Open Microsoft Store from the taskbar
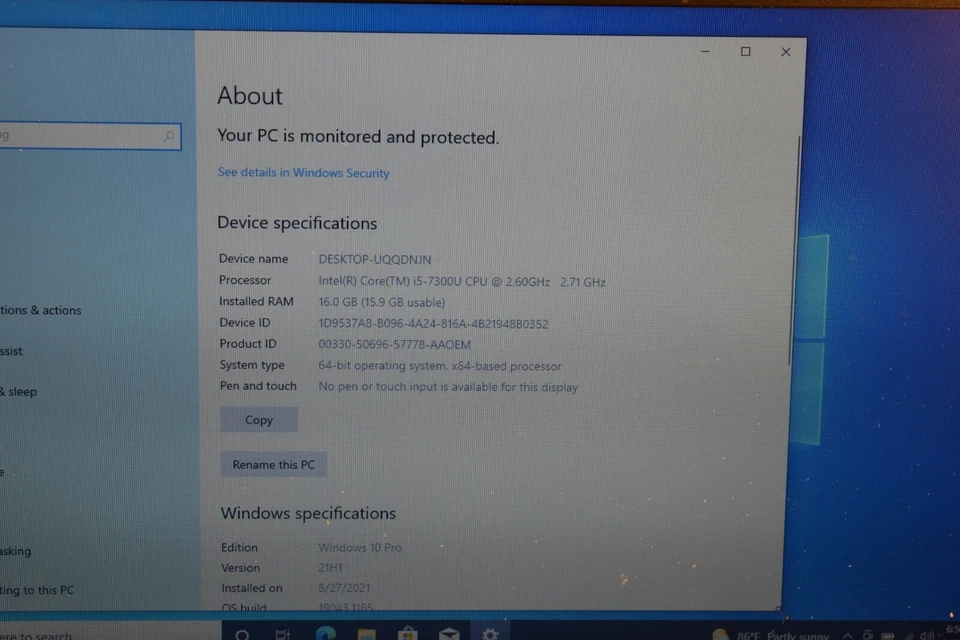Viewport: 960px width, 640px height. click(407, 634)
